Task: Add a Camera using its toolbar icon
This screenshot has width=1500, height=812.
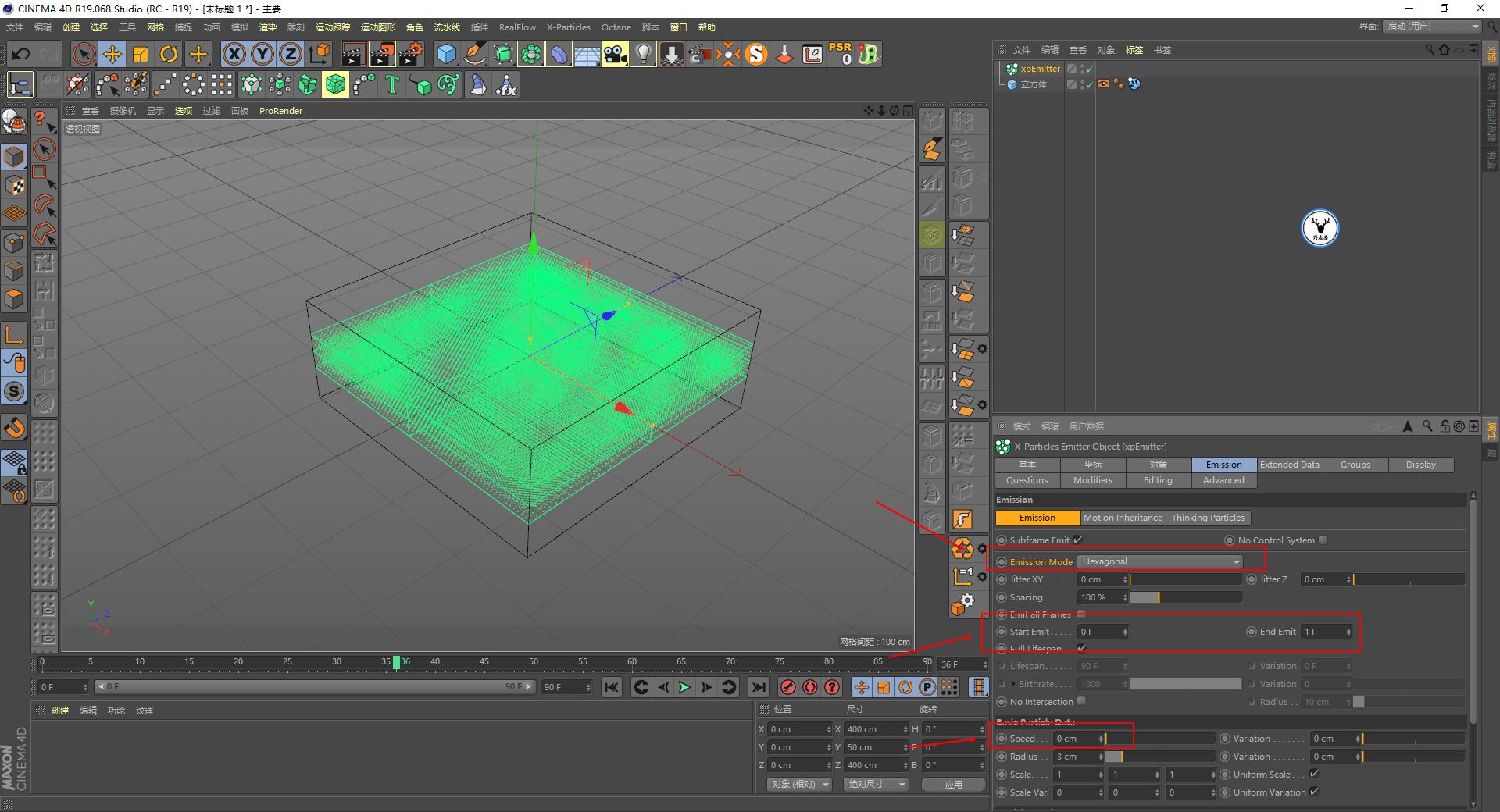Action: click(x=615, y=53)
